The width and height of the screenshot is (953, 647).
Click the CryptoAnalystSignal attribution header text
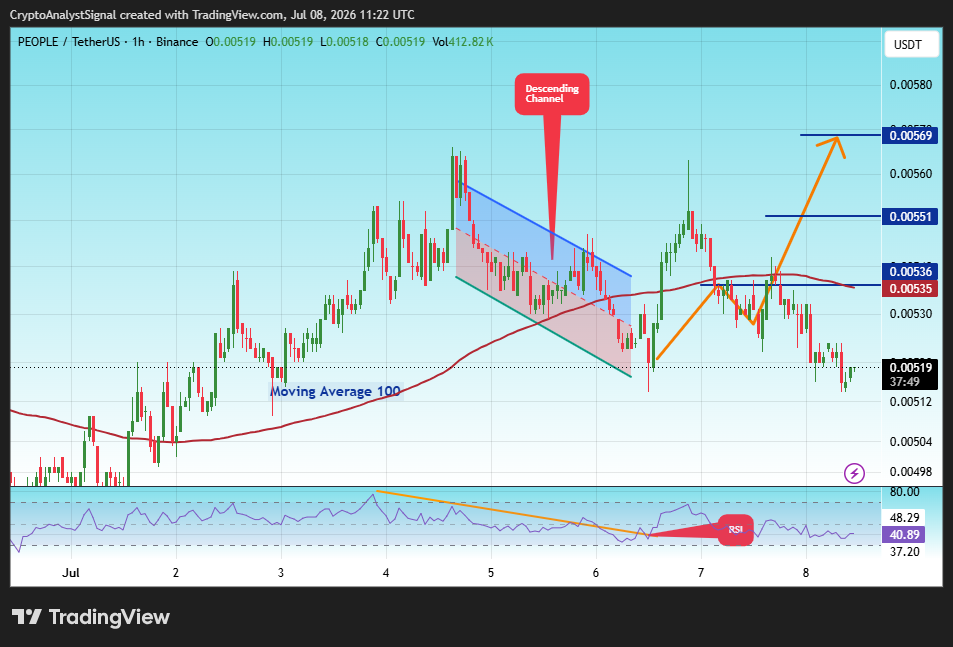tap(212, 15)
